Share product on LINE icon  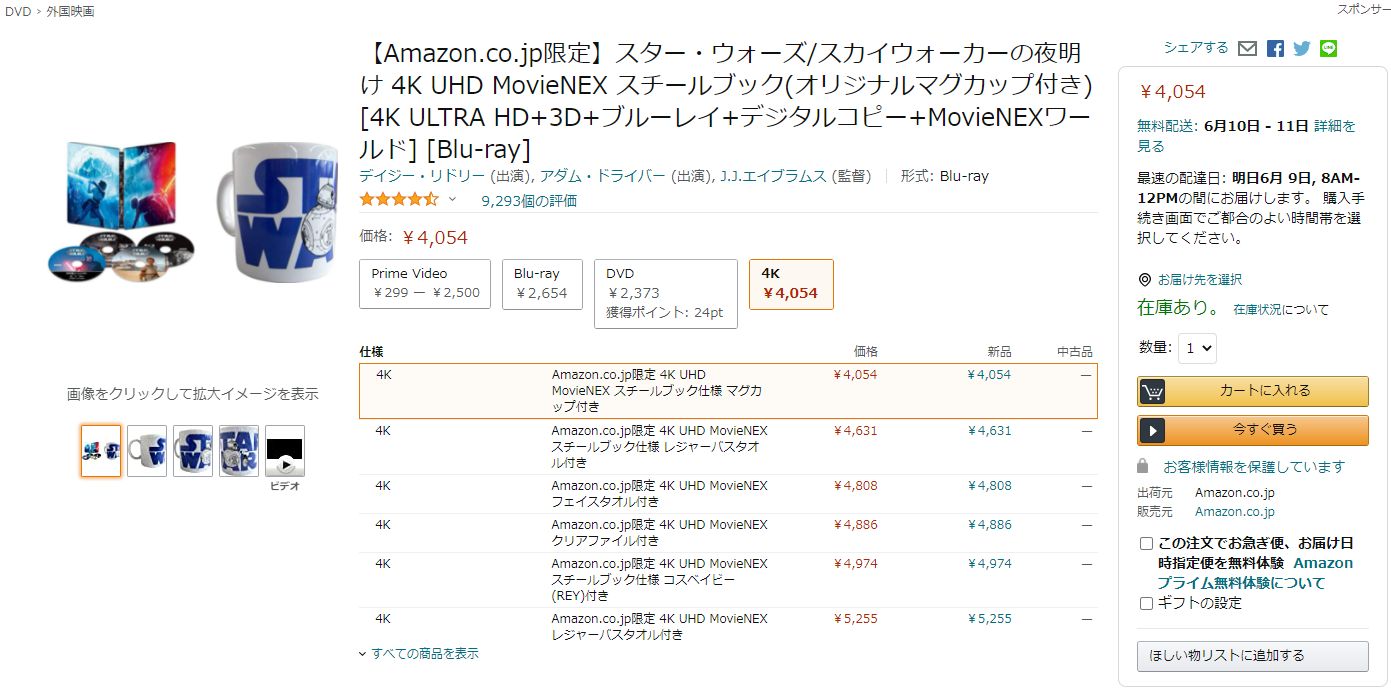[x=1328, y=48]
